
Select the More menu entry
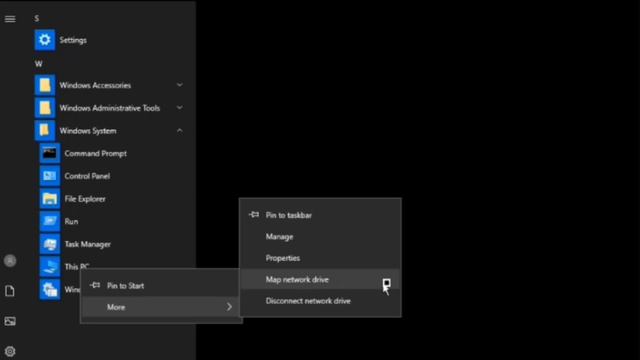click(160, 307)
